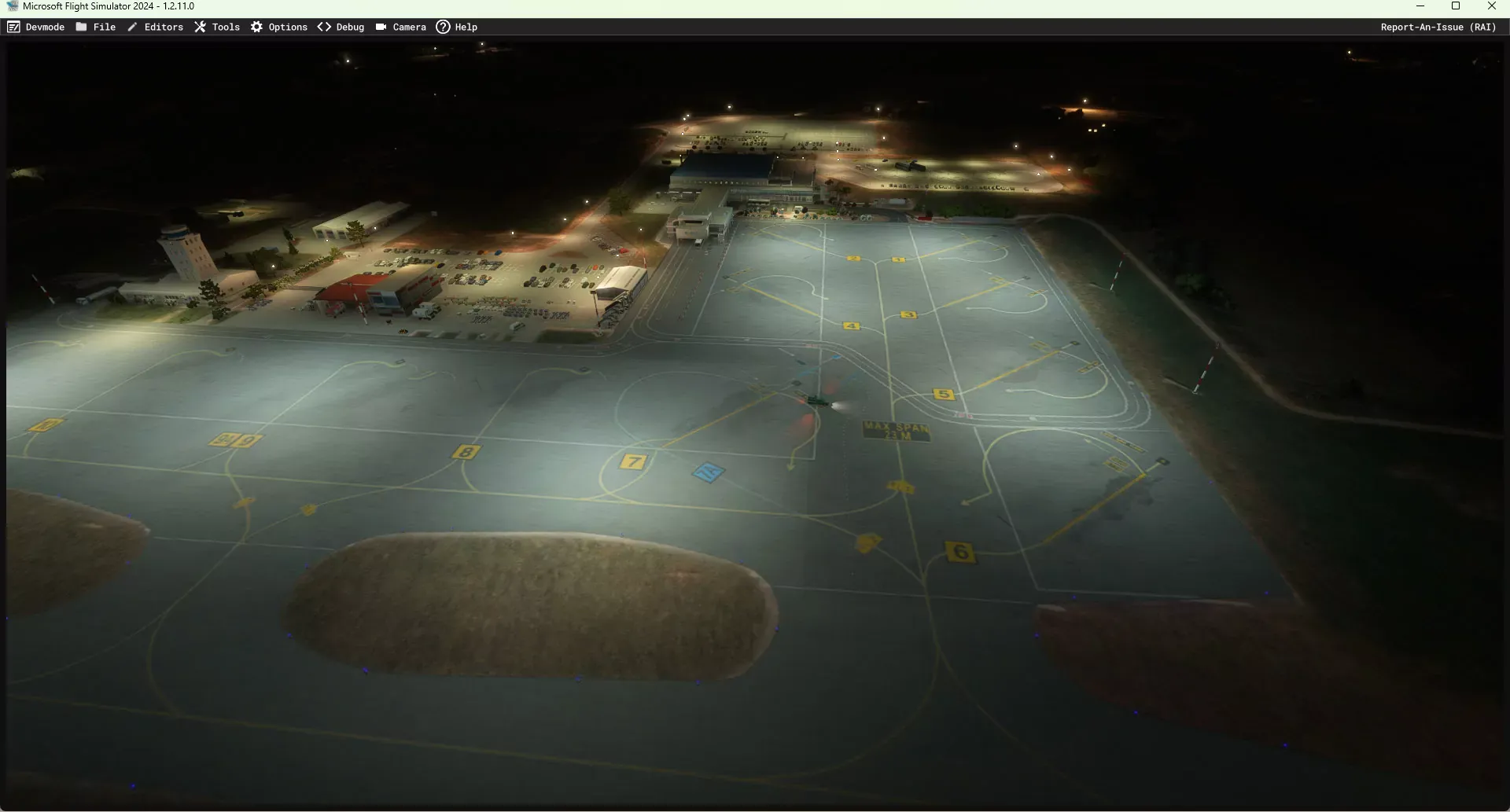Open the Editors menu label
This screenshot has width=1510, height=812.
coord(164,27)
